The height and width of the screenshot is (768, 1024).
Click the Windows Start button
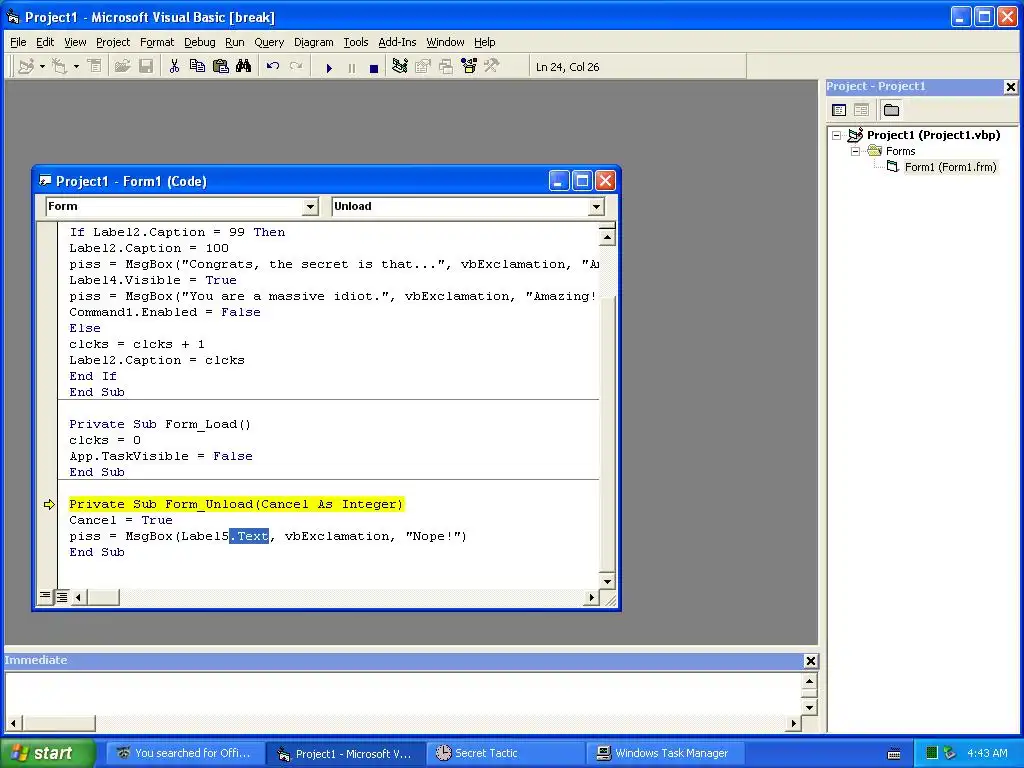47,754
